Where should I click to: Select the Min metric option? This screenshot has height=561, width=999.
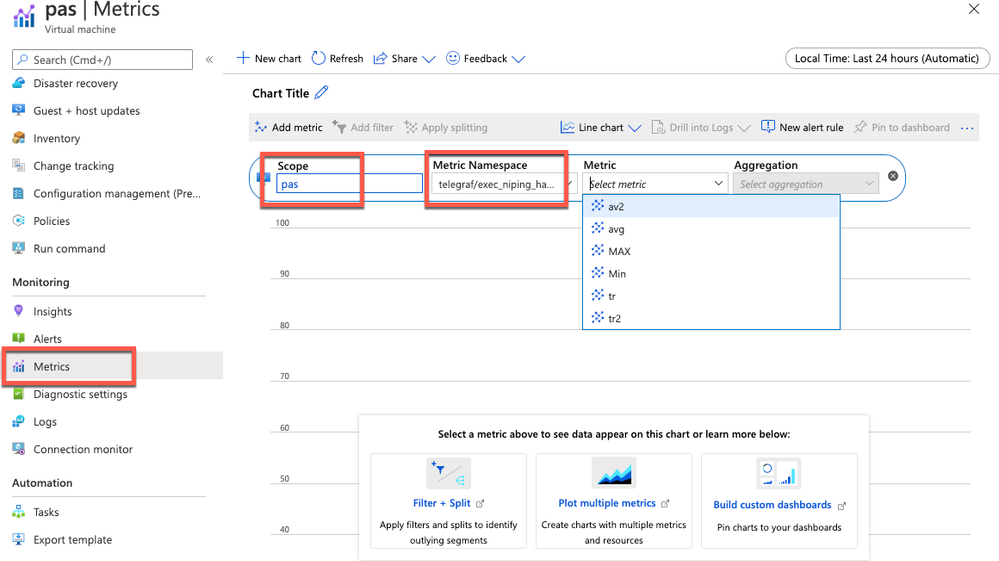pos(711,273)
